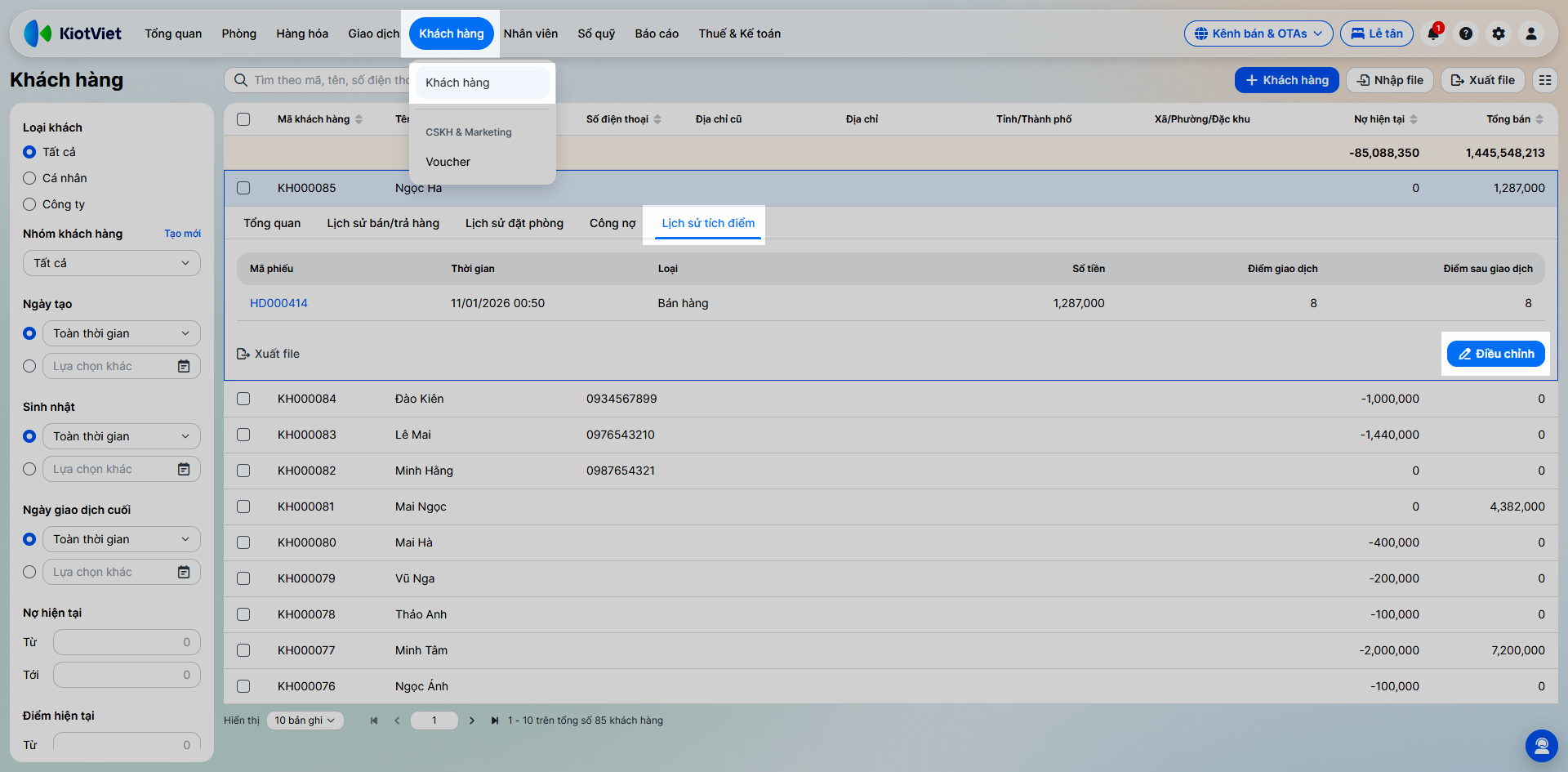Select the Tất cả customer type

point(29,152)
